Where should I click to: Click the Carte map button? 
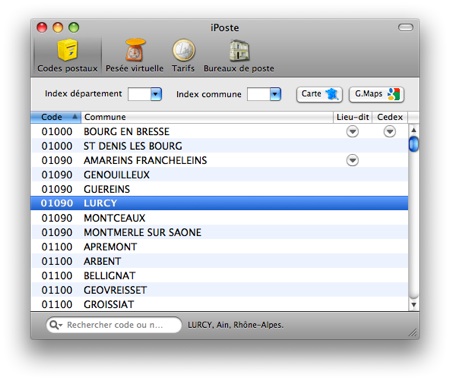coord(319,94)
